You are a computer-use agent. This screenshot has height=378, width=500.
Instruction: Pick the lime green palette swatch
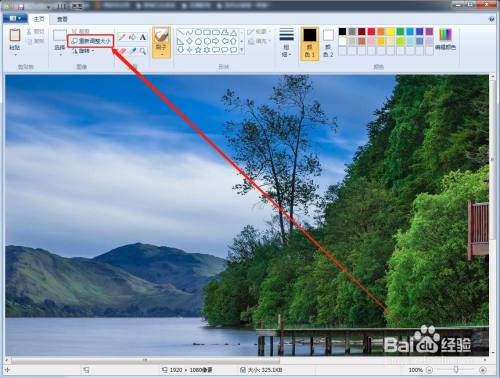pyautogui.click(x=400, y=41)
